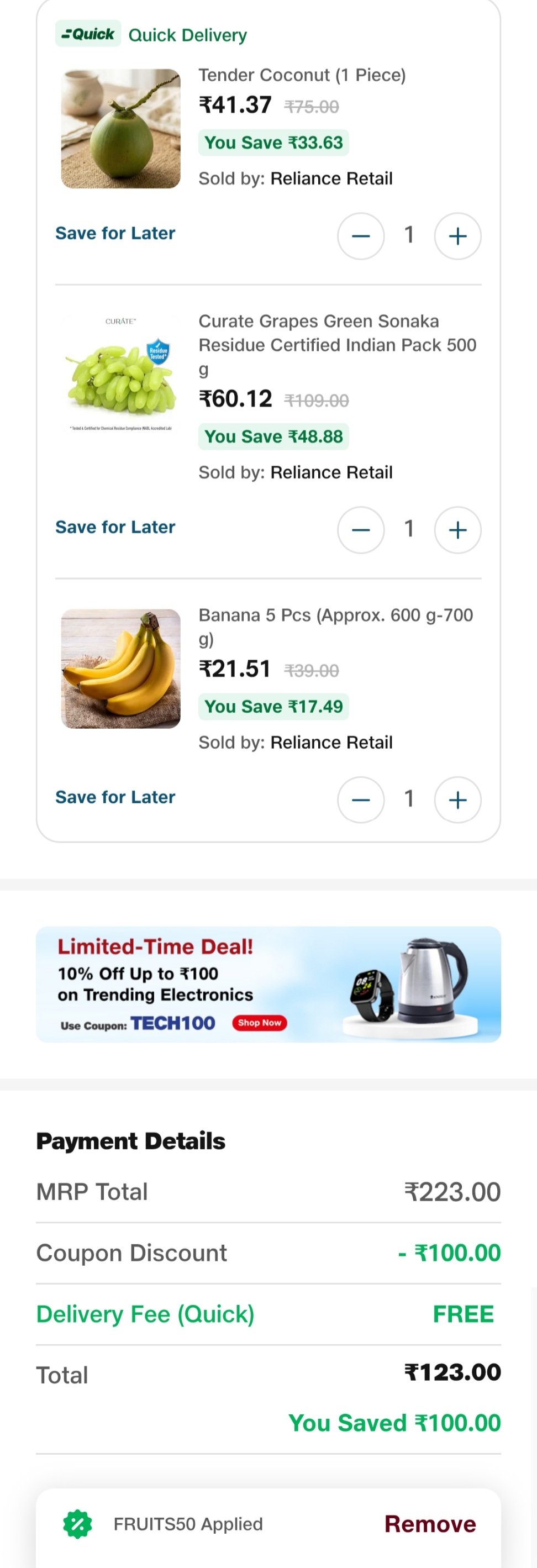
Task: Increase Banana 5 Pcs quantity
Action: [x=457, y=800]
